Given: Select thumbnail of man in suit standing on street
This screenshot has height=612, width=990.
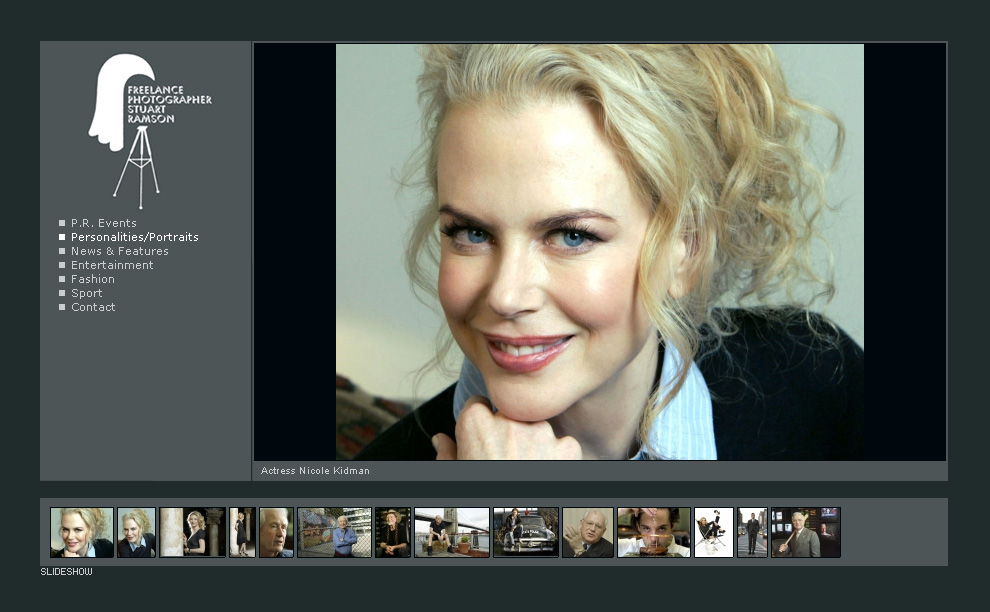Looking at the screenshot, I should point(752,532).
